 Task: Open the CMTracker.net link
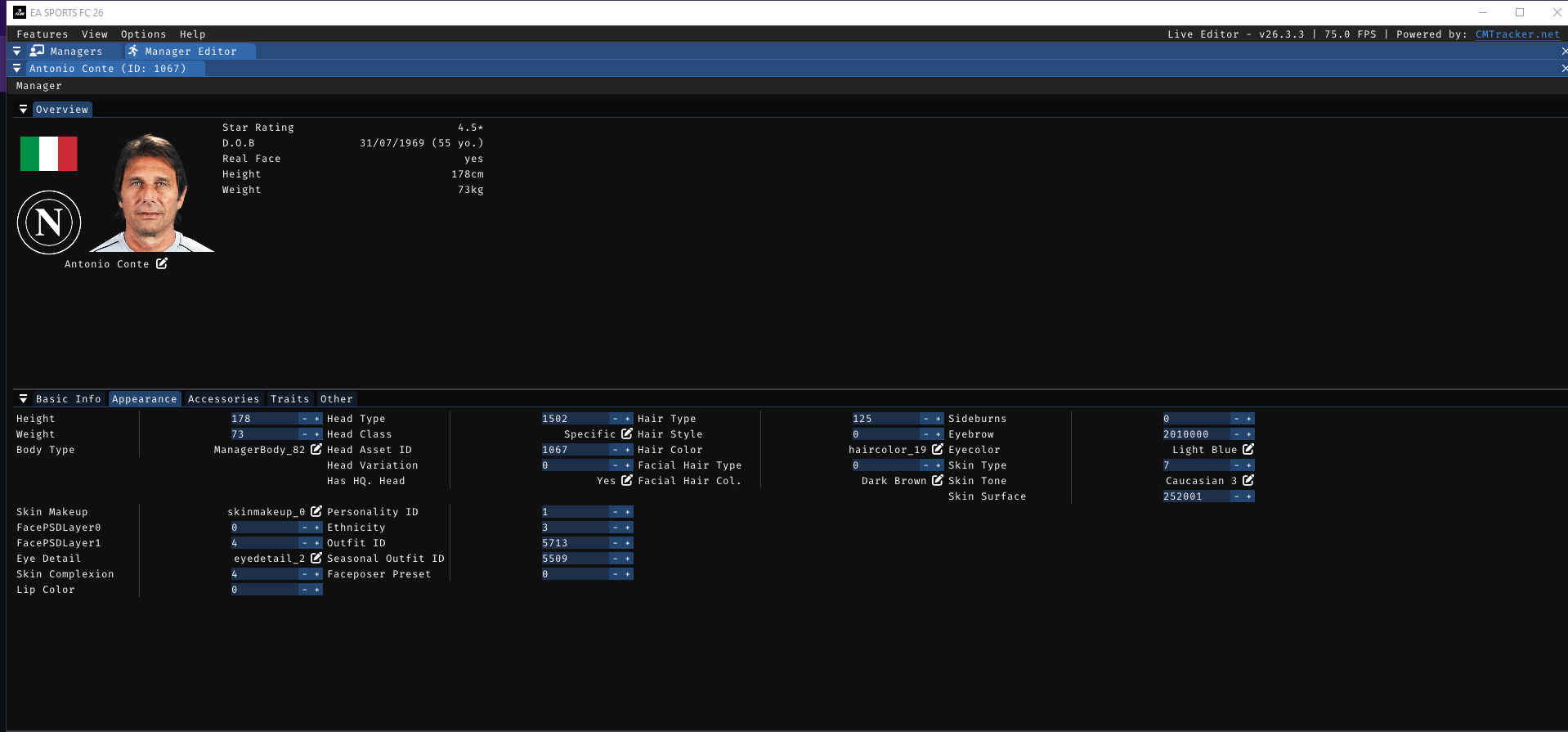pos(1517,34)
